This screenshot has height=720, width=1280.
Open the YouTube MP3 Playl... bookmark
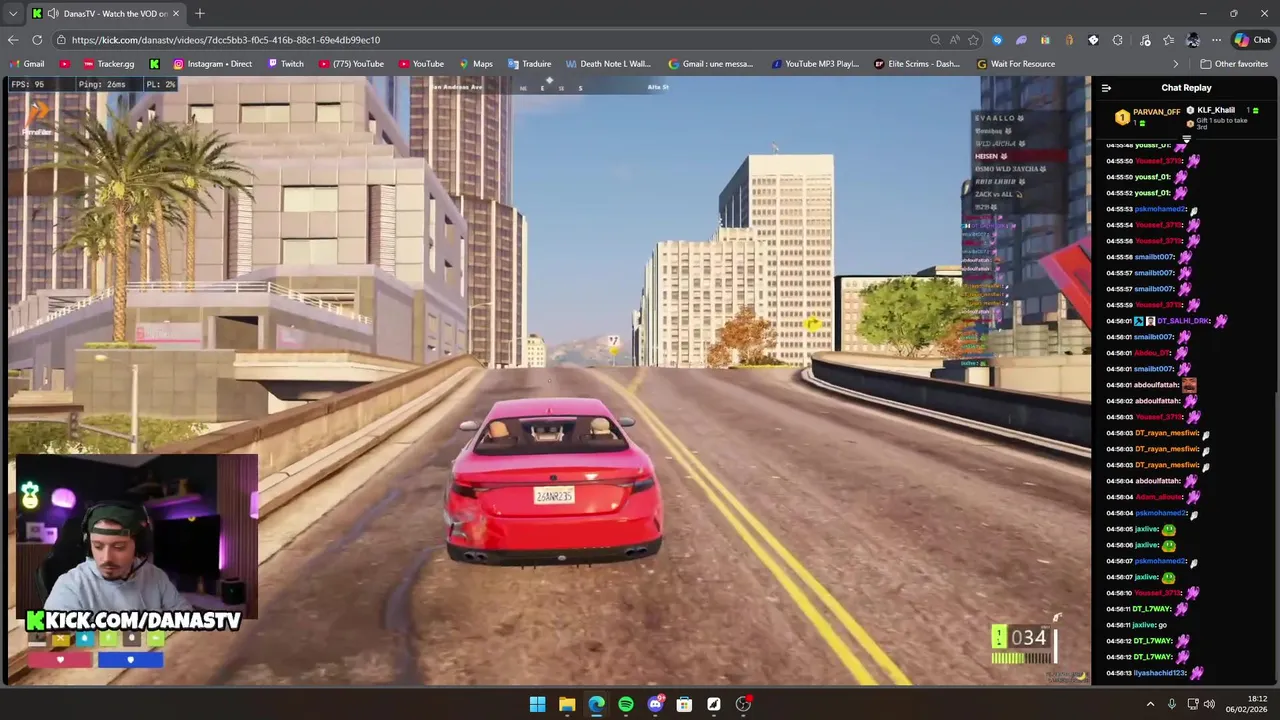tap(815, 64)
